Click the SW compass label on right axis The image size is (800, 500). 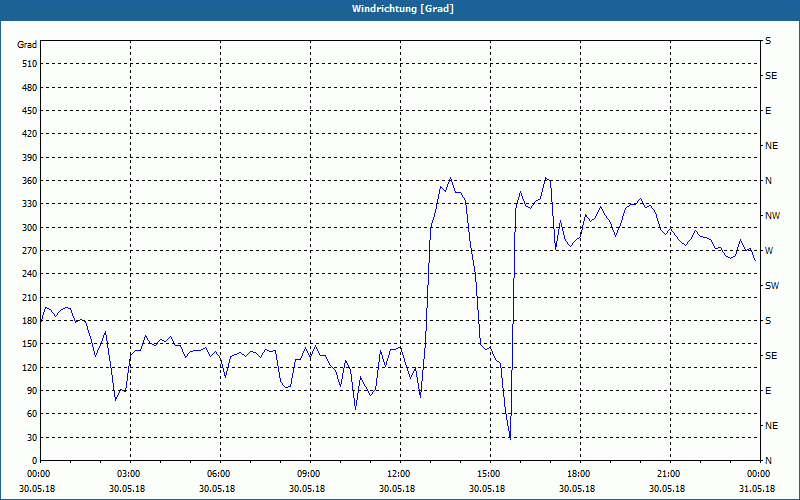point(772,286)
